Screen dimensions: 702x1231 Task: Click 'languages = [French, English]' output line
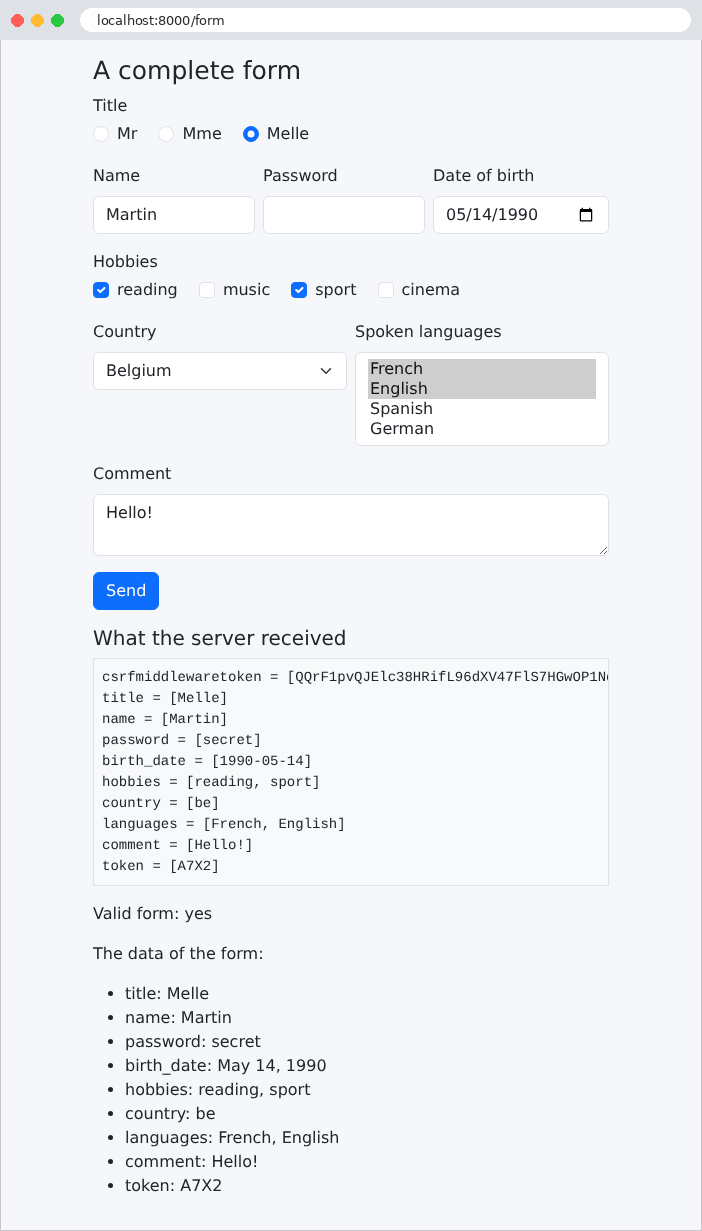point(223,824)
